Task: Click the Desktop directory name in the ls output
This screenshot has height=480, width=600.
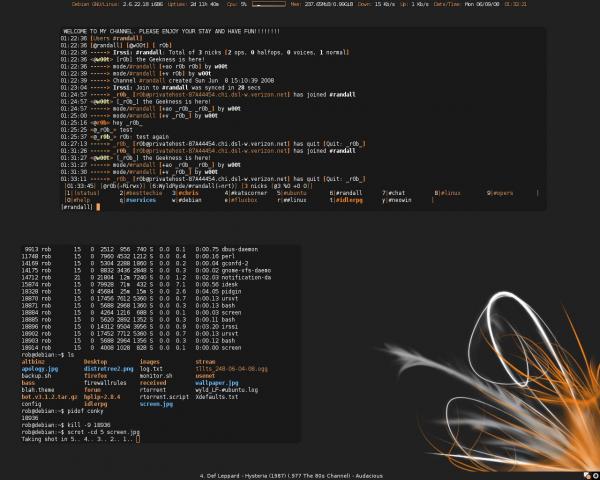Action: tap(95, 362)
